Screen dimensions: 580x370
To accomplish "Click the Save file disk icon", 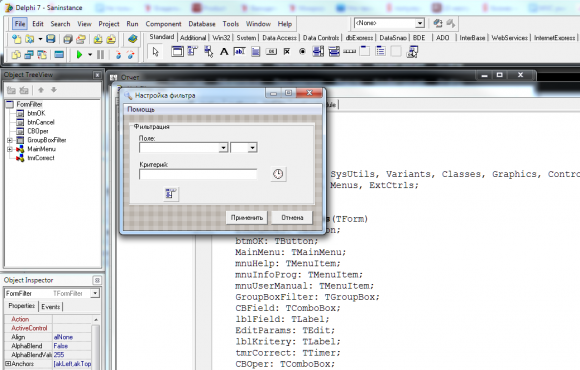I will coord(51,39).
